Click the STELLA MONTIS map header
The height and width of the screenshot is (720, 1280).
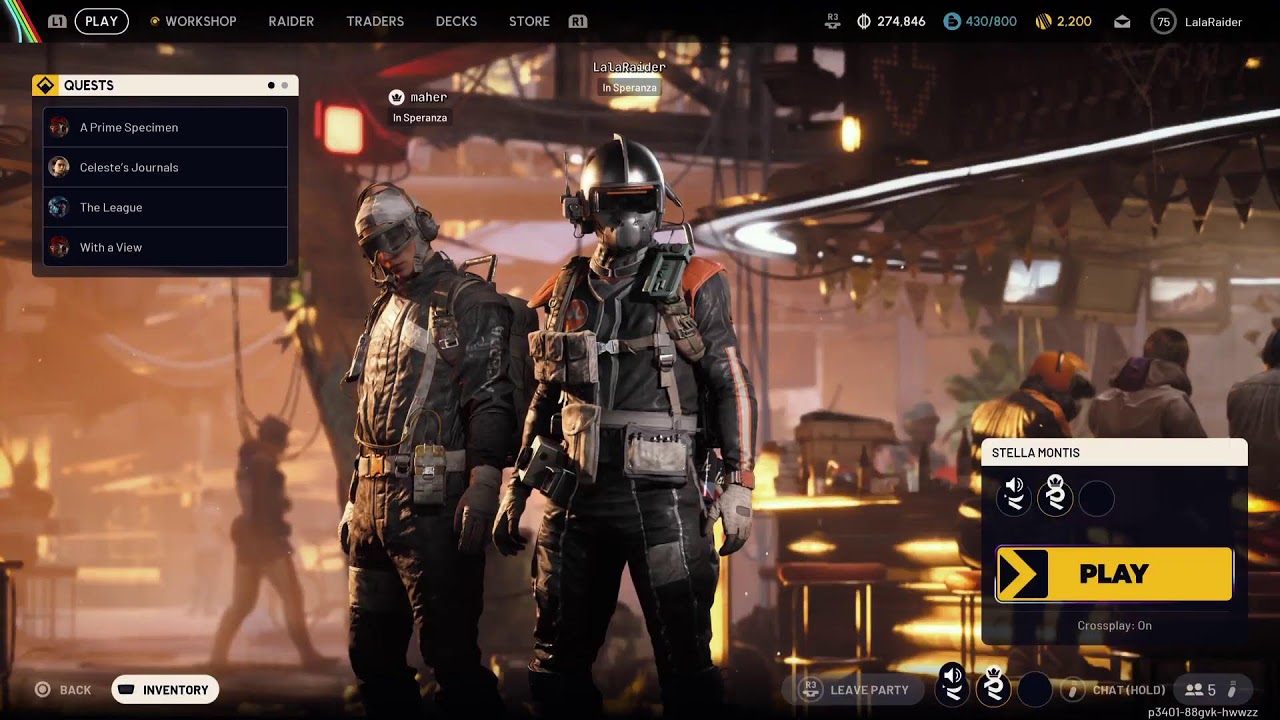point(1114,453)
